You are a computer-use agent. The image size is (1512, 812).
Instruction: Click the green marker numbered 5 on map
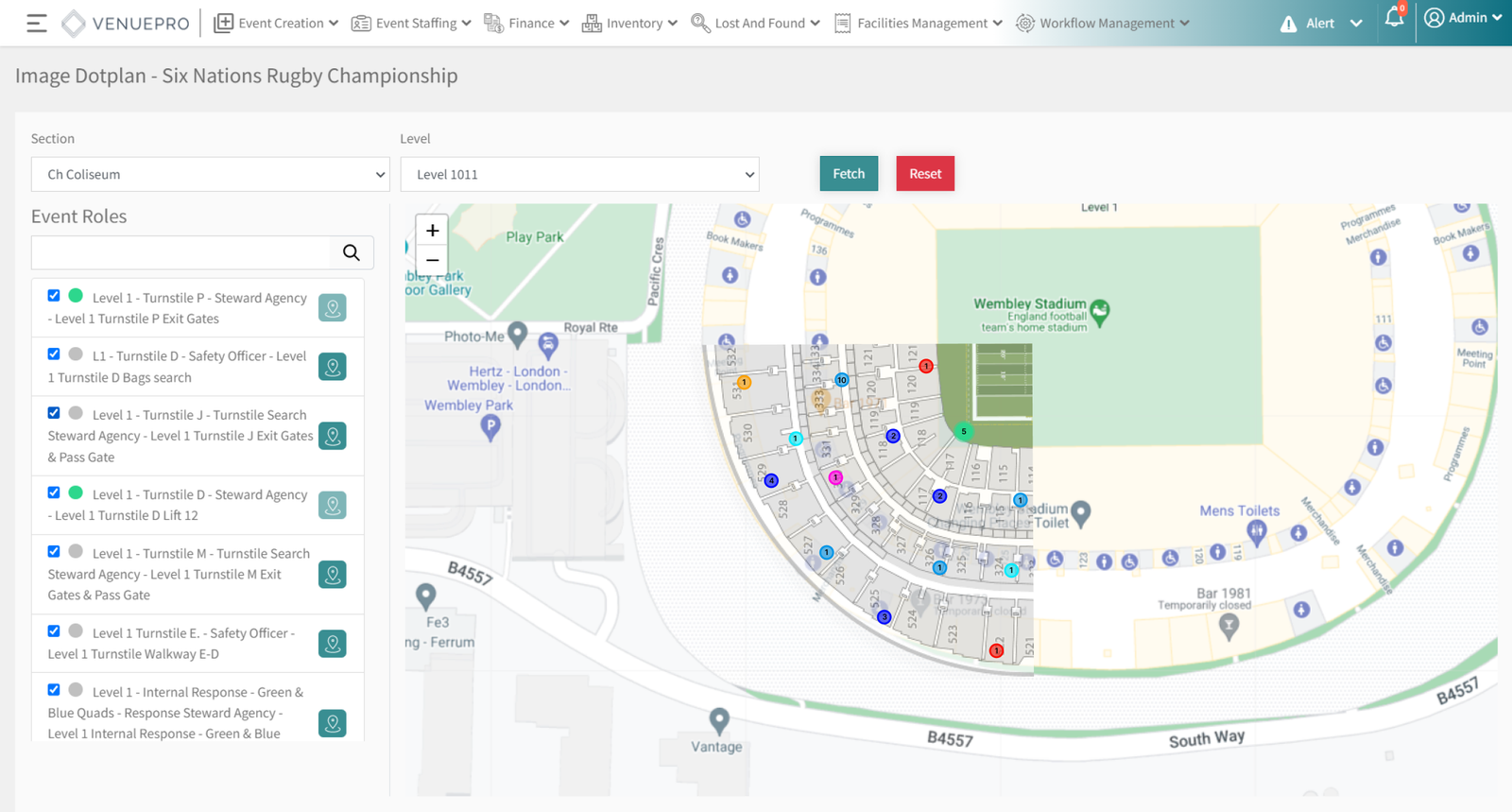(963, 431)
